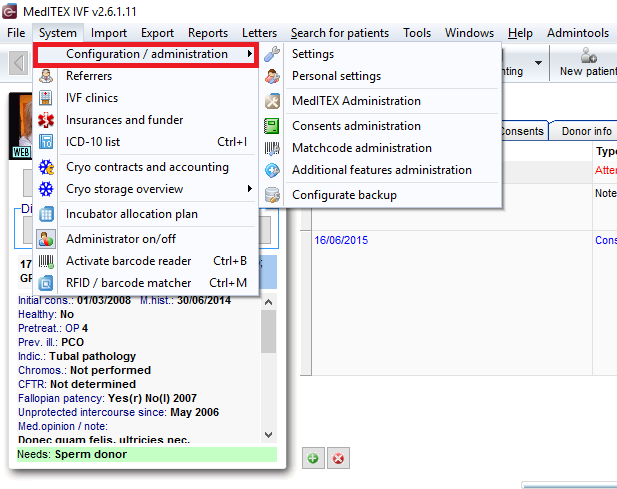Choose Insurances and funder menu entry
The image size is (617, 489).
coord(146,120)
